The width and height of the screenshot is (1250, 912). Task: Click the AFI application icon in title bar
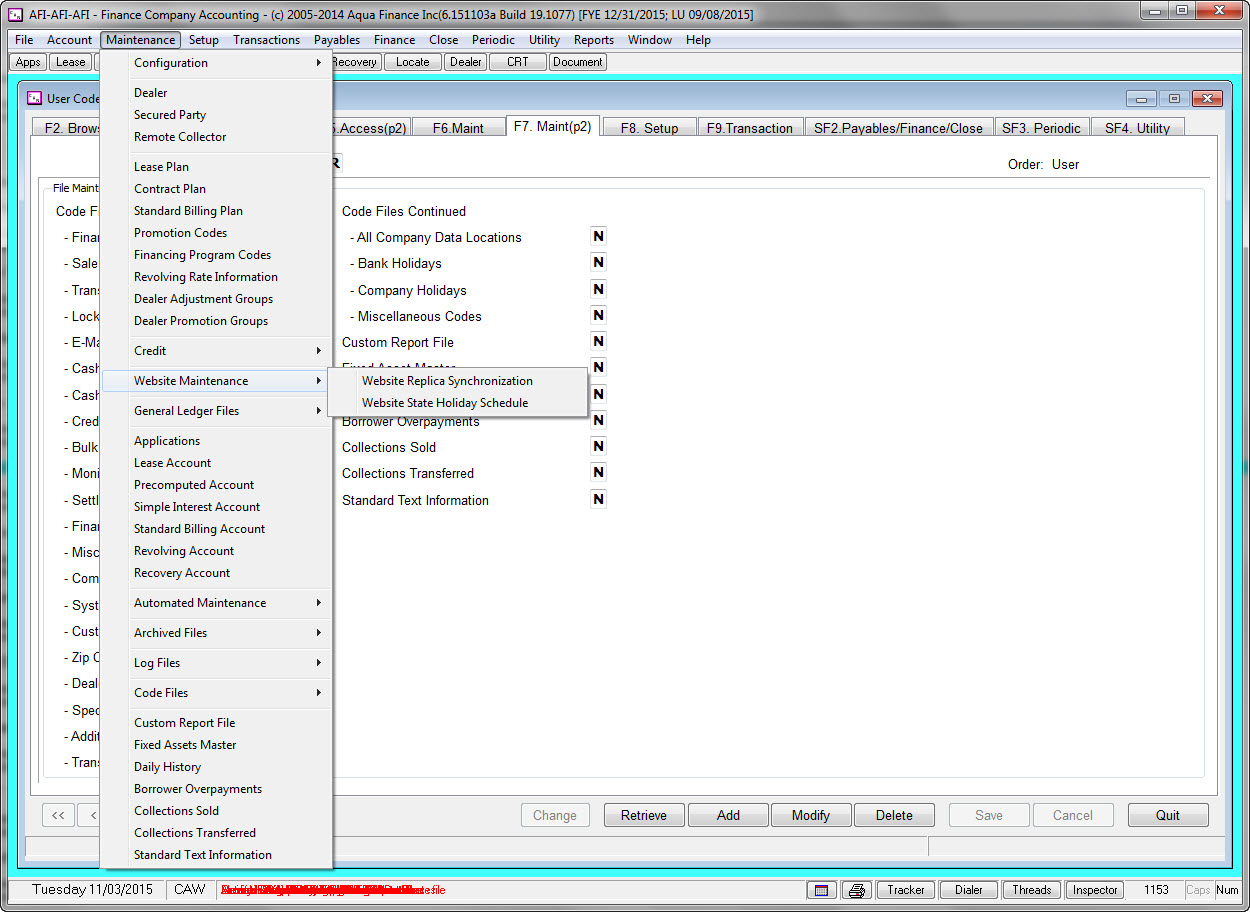14,15
